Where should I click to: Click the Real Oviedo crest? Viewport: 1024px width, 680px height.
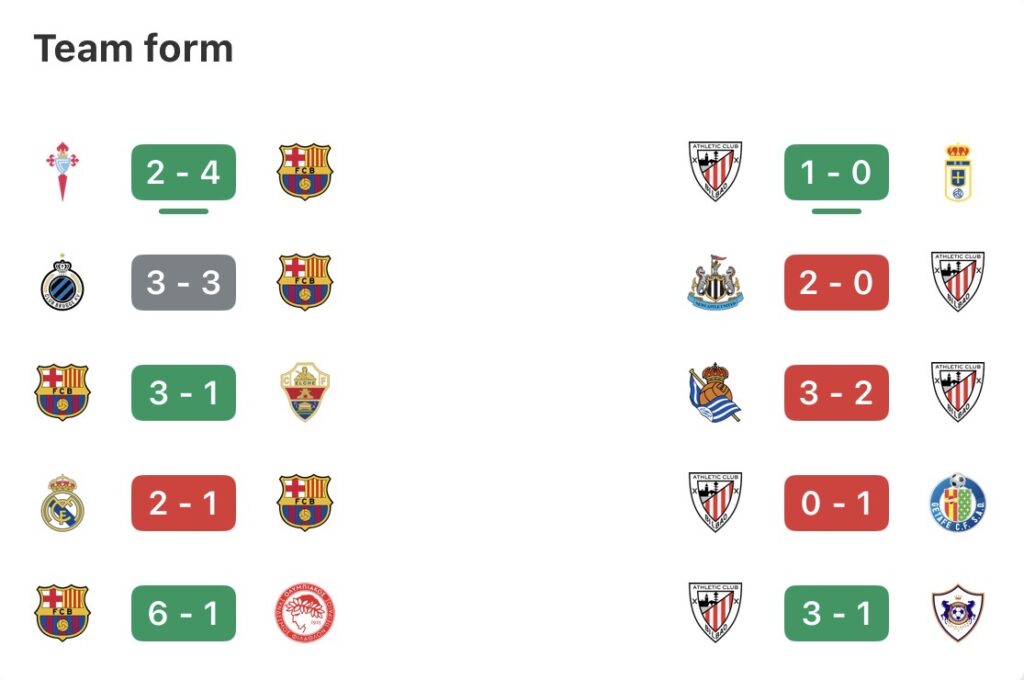(x=958, y=172)
